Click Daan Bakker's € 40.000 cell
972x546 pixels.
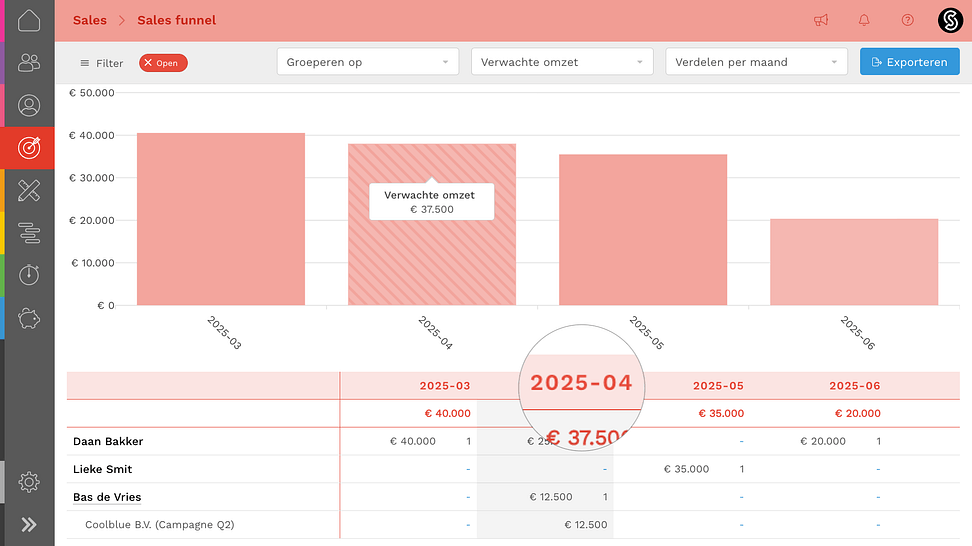tap(412, 441)
